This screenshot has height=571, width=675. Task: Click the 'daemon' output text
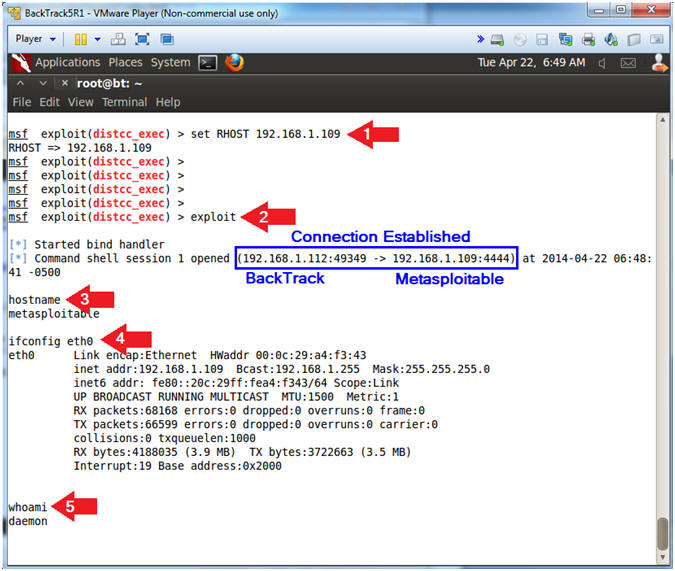tap(28, 521)
